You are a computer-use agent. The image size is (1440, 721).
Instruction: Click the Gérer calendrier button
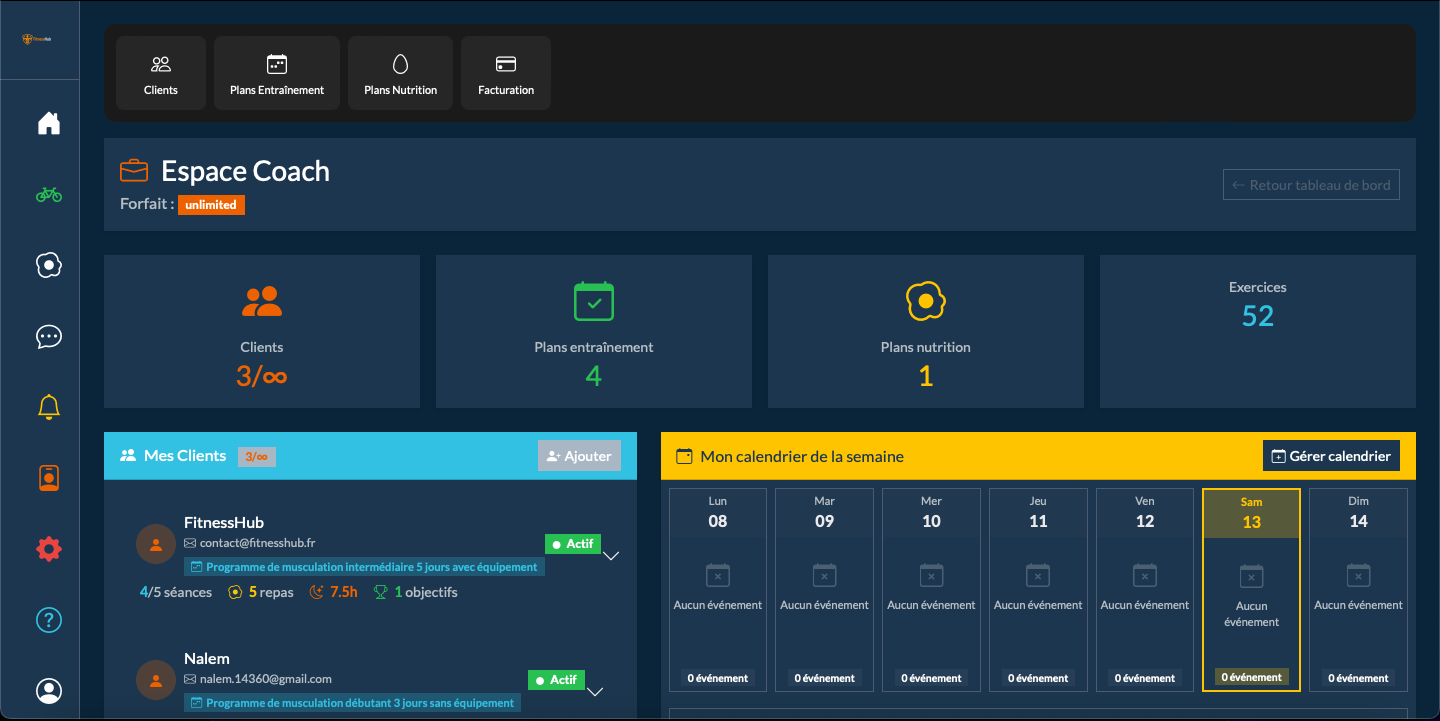click(x=1331, y=456)
